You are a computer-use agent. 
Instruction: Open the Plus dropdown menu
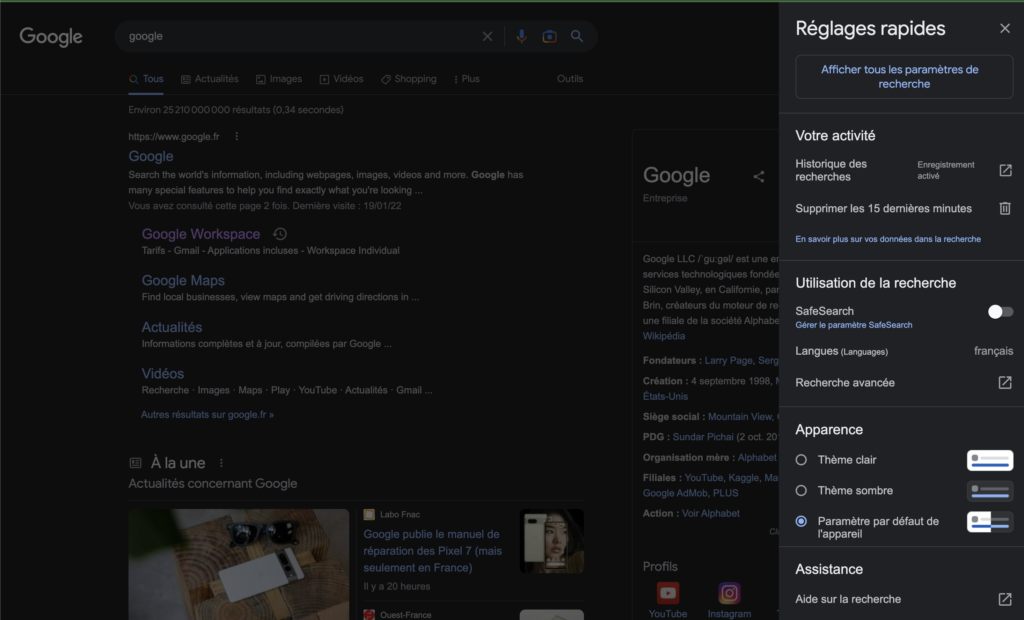[466, 79]
